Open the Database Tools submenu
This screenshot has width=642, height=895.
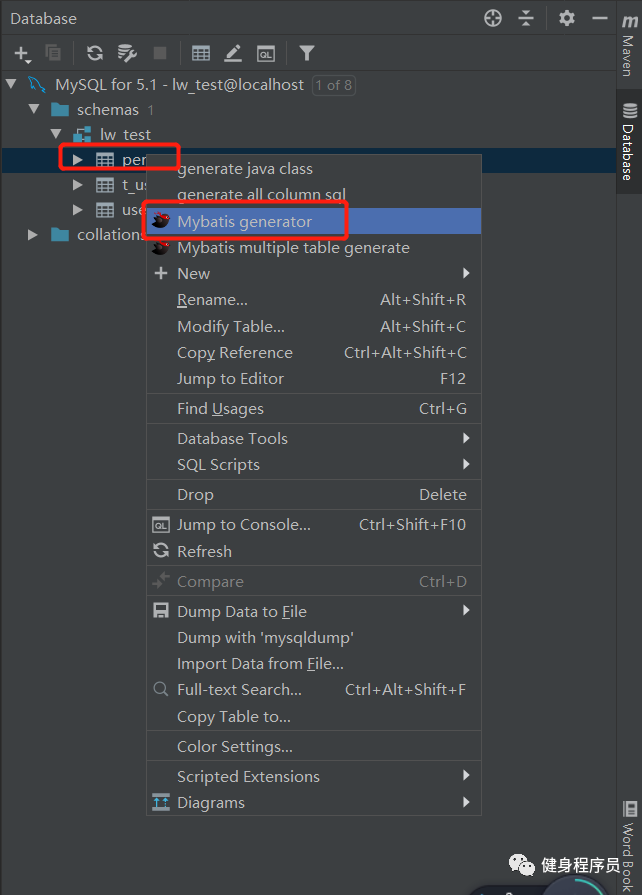pos(232,439)
